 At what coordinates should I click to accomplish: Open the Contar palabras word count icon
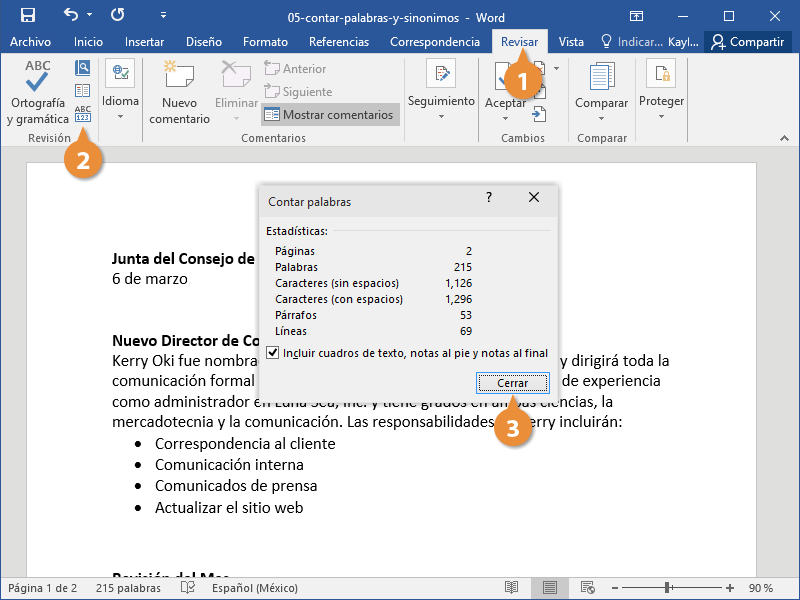pos(83,114)
